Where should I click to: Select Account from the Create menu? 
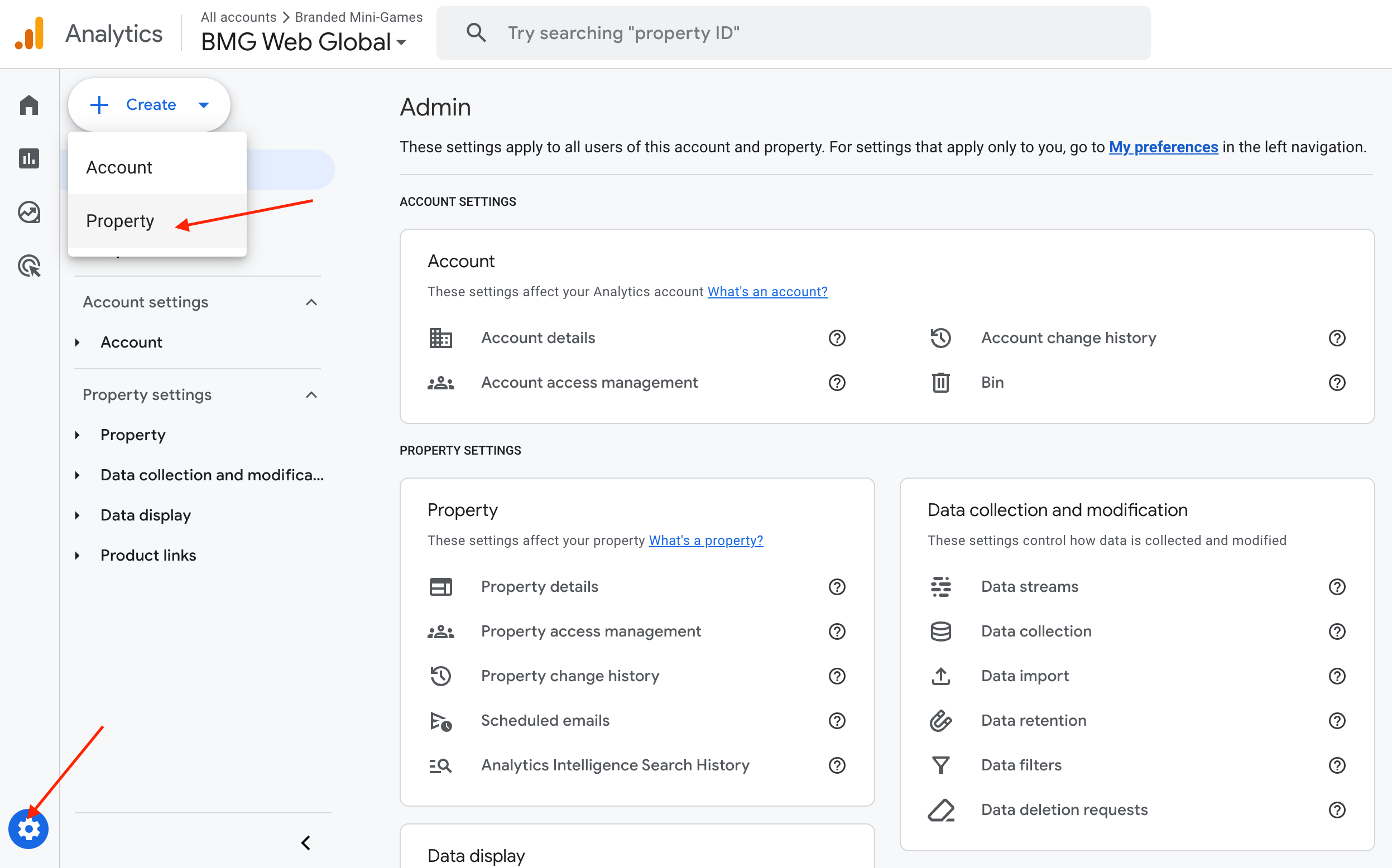tap(119, 167)
